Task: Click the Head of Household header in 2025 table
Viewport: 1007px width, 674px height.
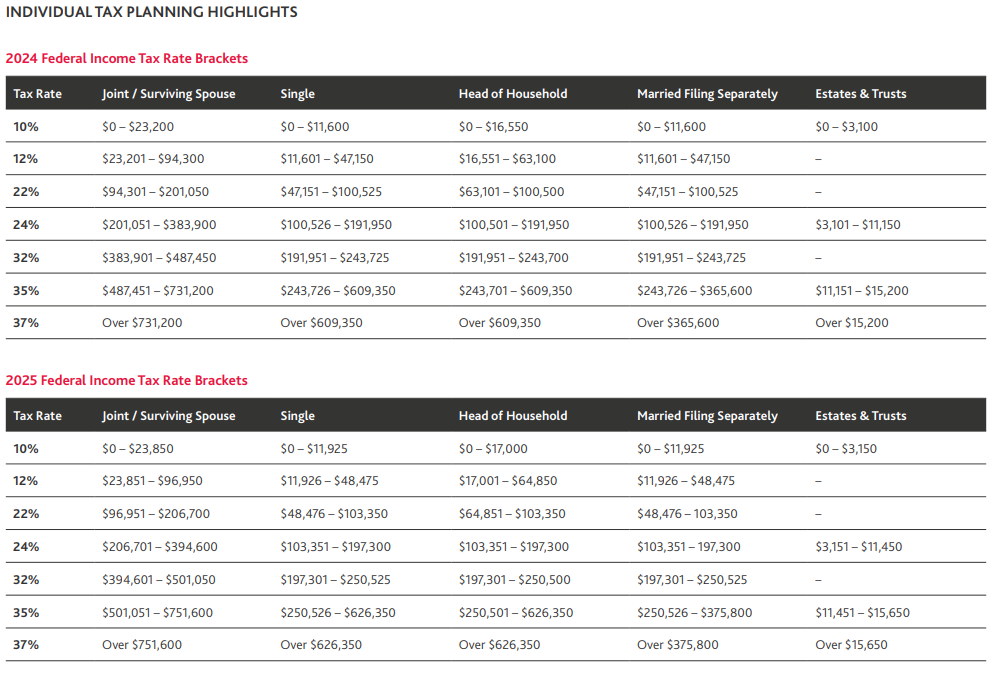Action: pyautogui.click(x=513, y=416)
